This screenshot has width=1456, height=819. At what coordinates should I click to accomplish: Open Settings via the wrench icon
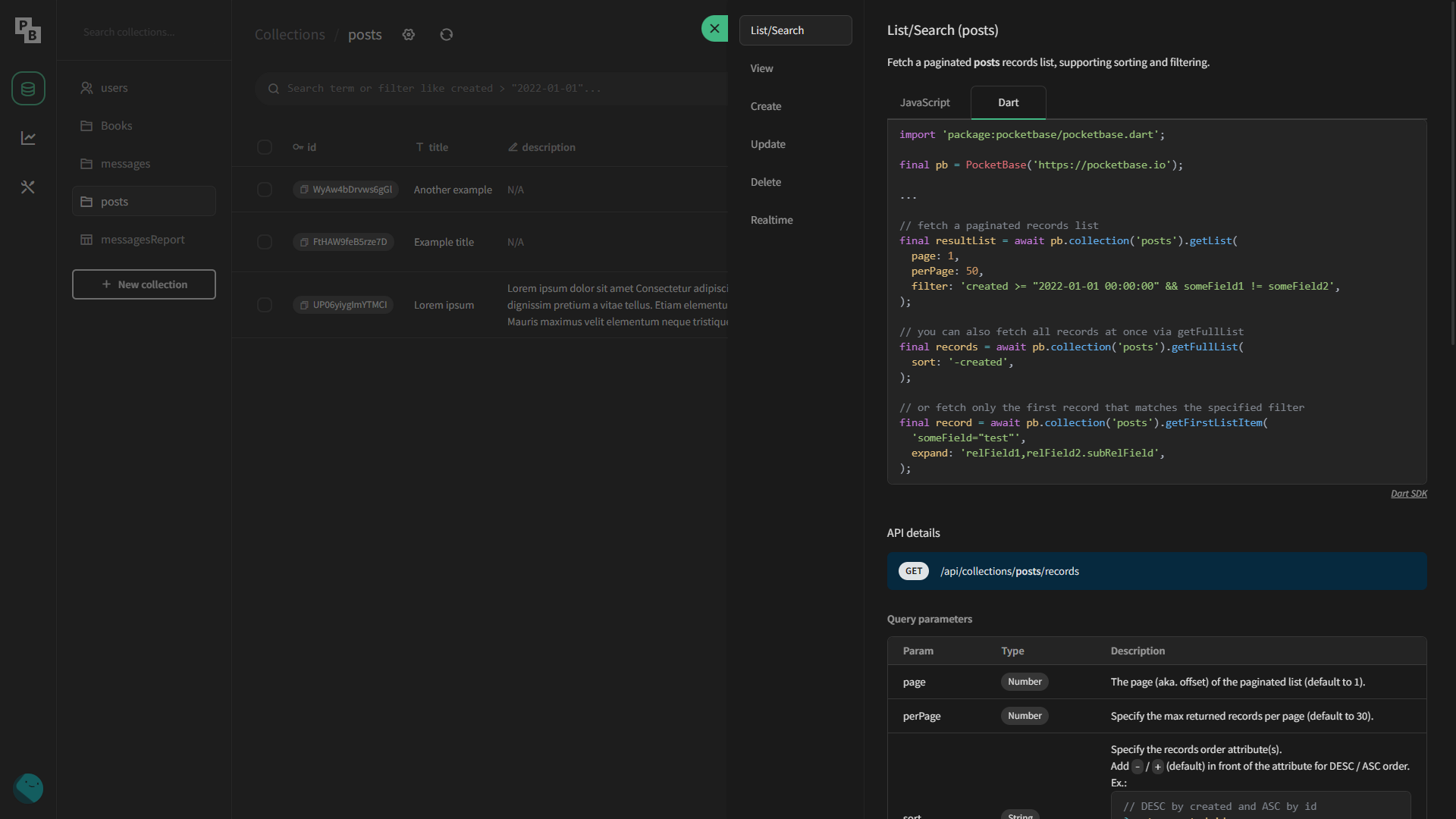tap(28, 187)
